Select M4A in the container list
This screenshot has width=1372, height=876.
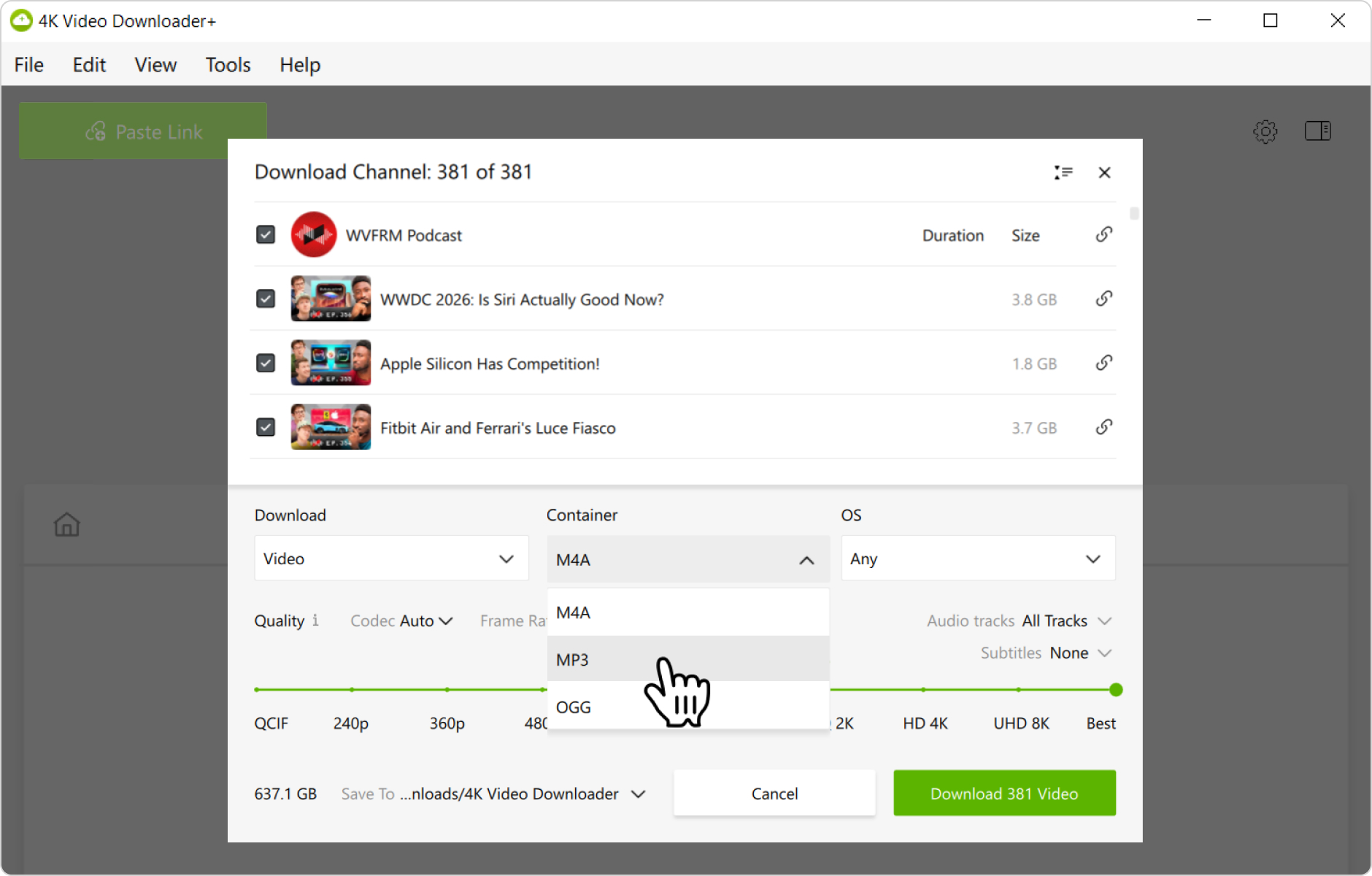[688, 612]
